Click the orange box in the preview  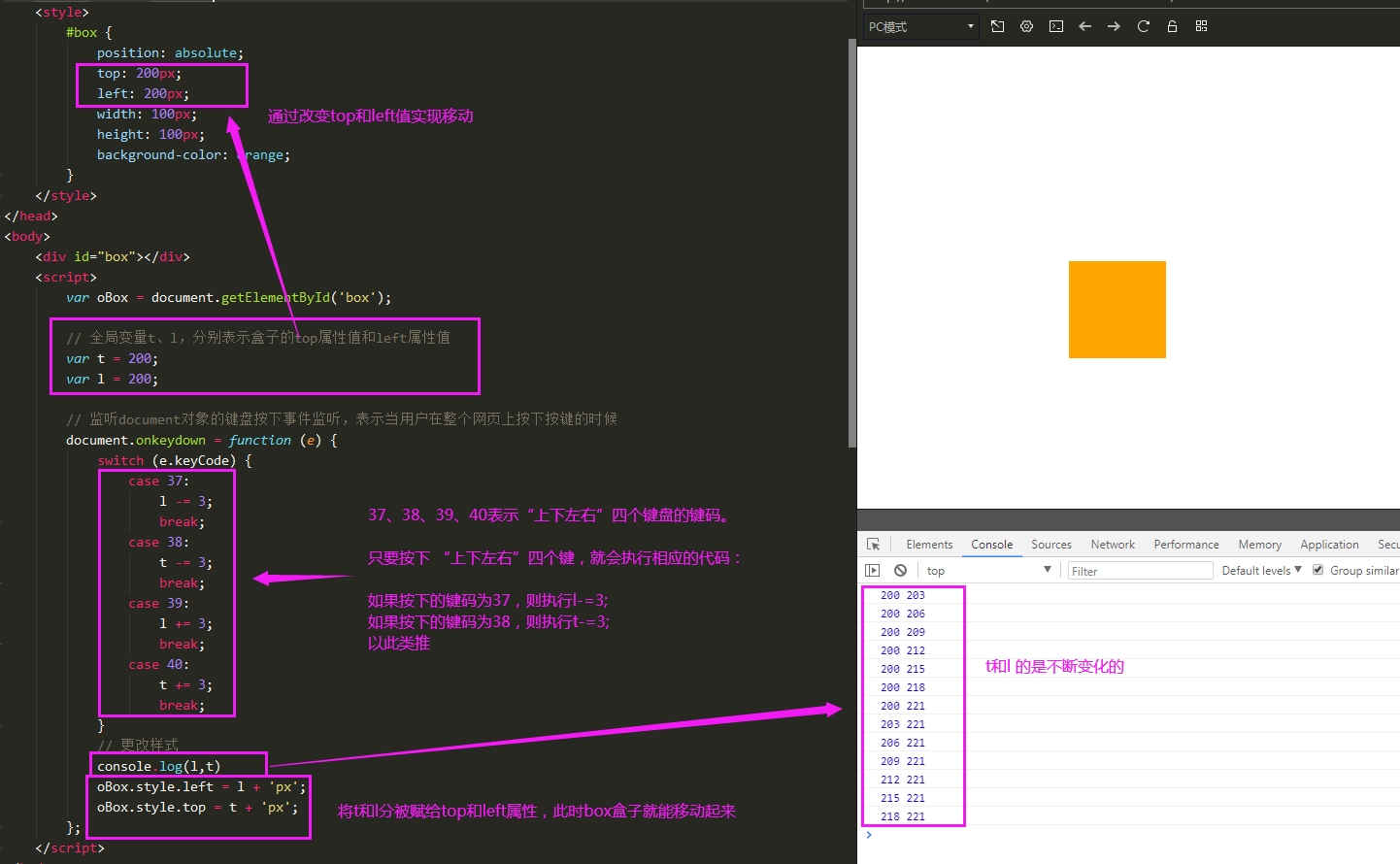click(1117, 310)
